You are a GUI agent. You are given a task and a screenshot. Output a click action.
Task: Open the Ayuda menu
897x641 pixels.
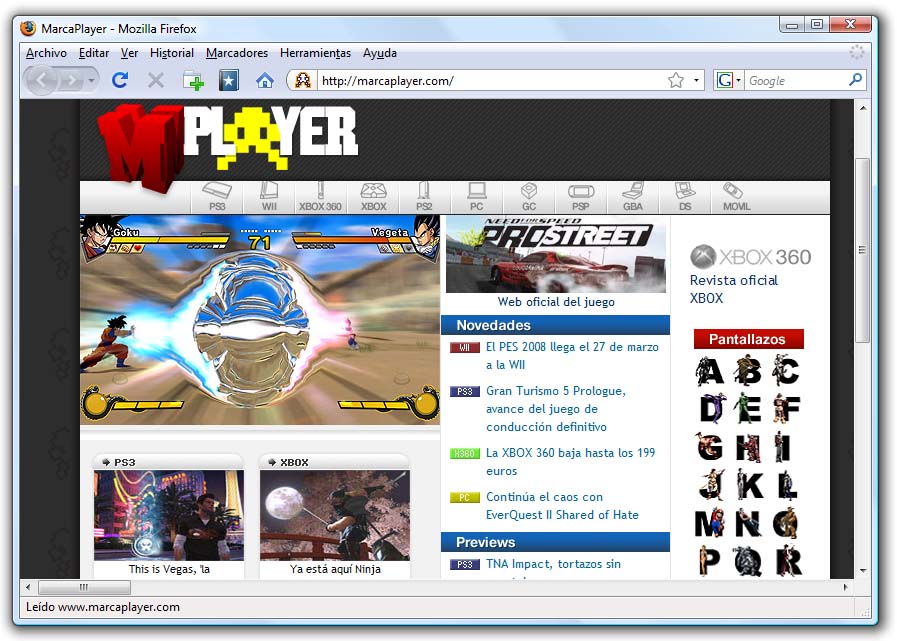pyautogui.click(x=380, y=53)
